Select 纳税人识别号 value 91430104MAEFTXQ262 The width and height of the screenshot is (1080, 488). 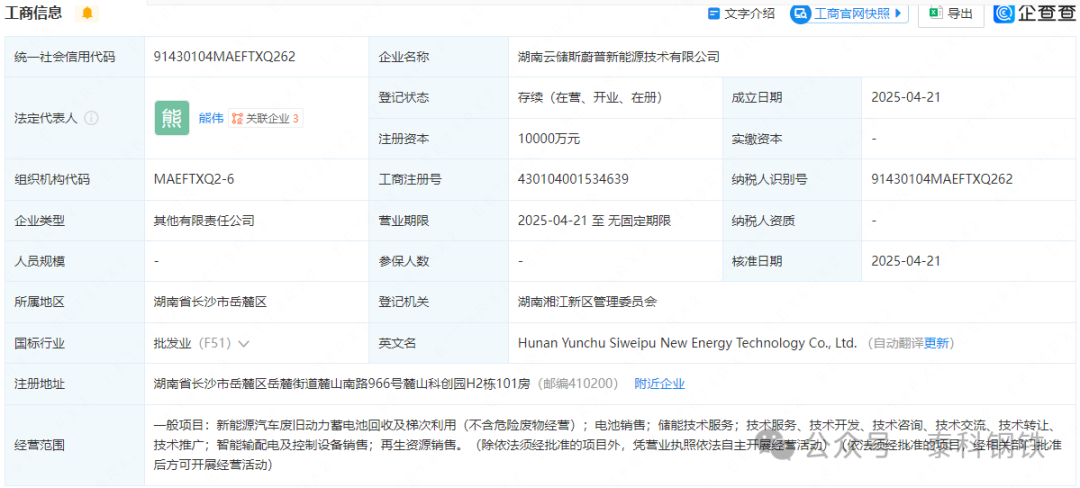point(942,180)
